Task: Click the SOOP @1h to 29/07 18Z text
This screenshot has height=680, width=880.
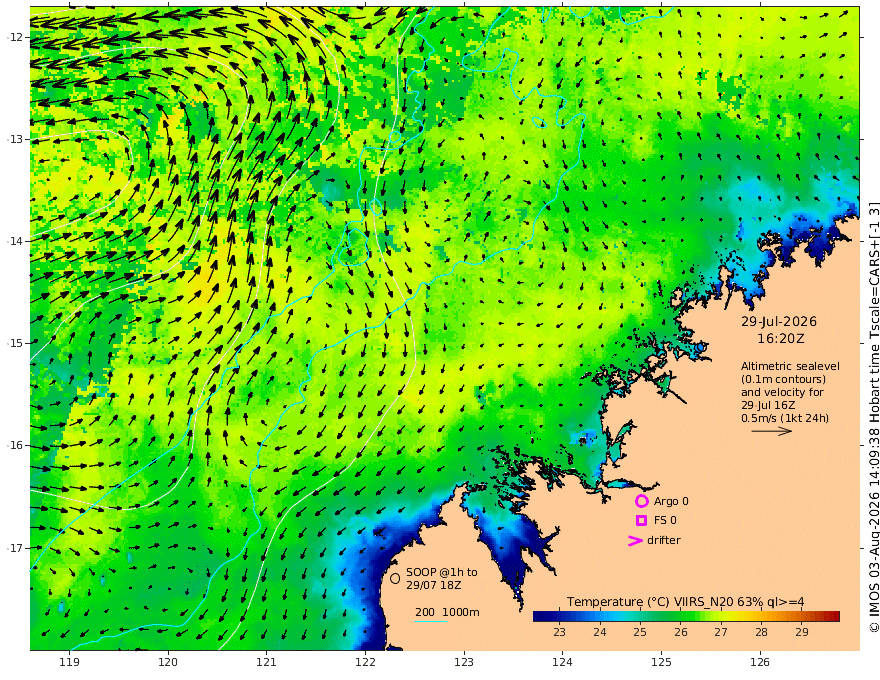Action: point(442,578)
